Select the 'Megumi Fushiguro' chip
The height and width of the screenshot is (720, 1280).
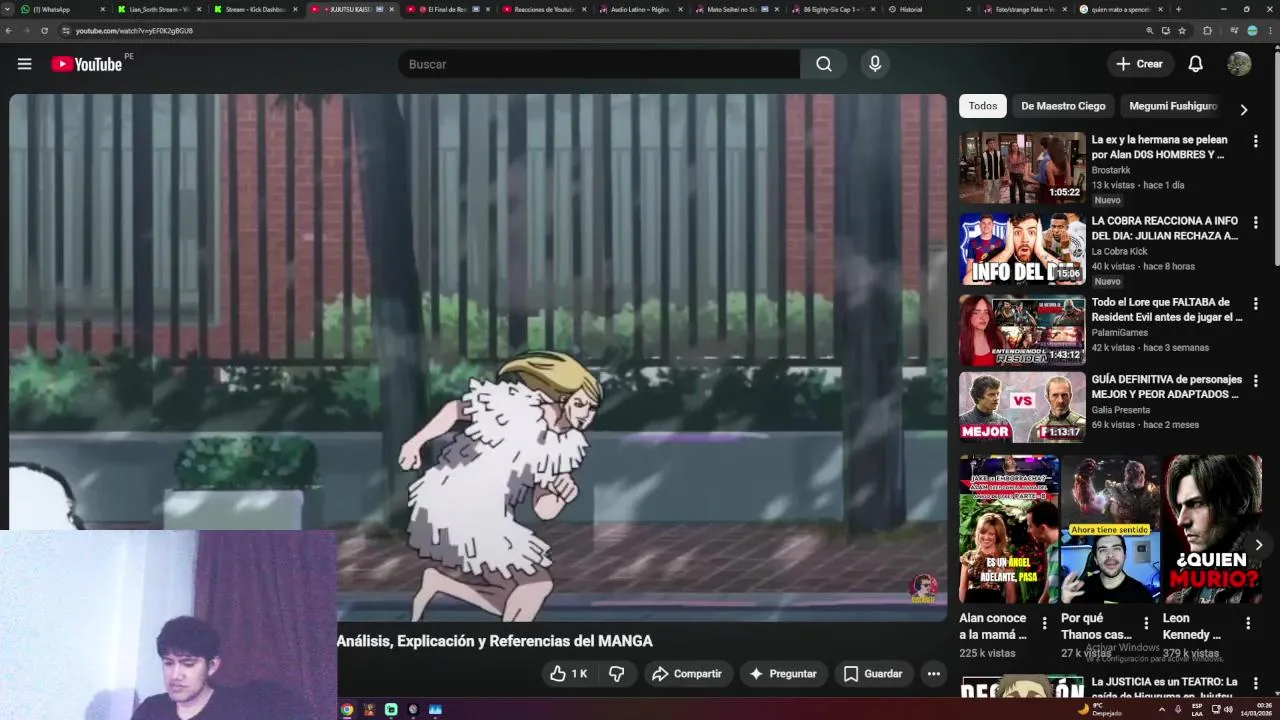[x=1172, y=106]
